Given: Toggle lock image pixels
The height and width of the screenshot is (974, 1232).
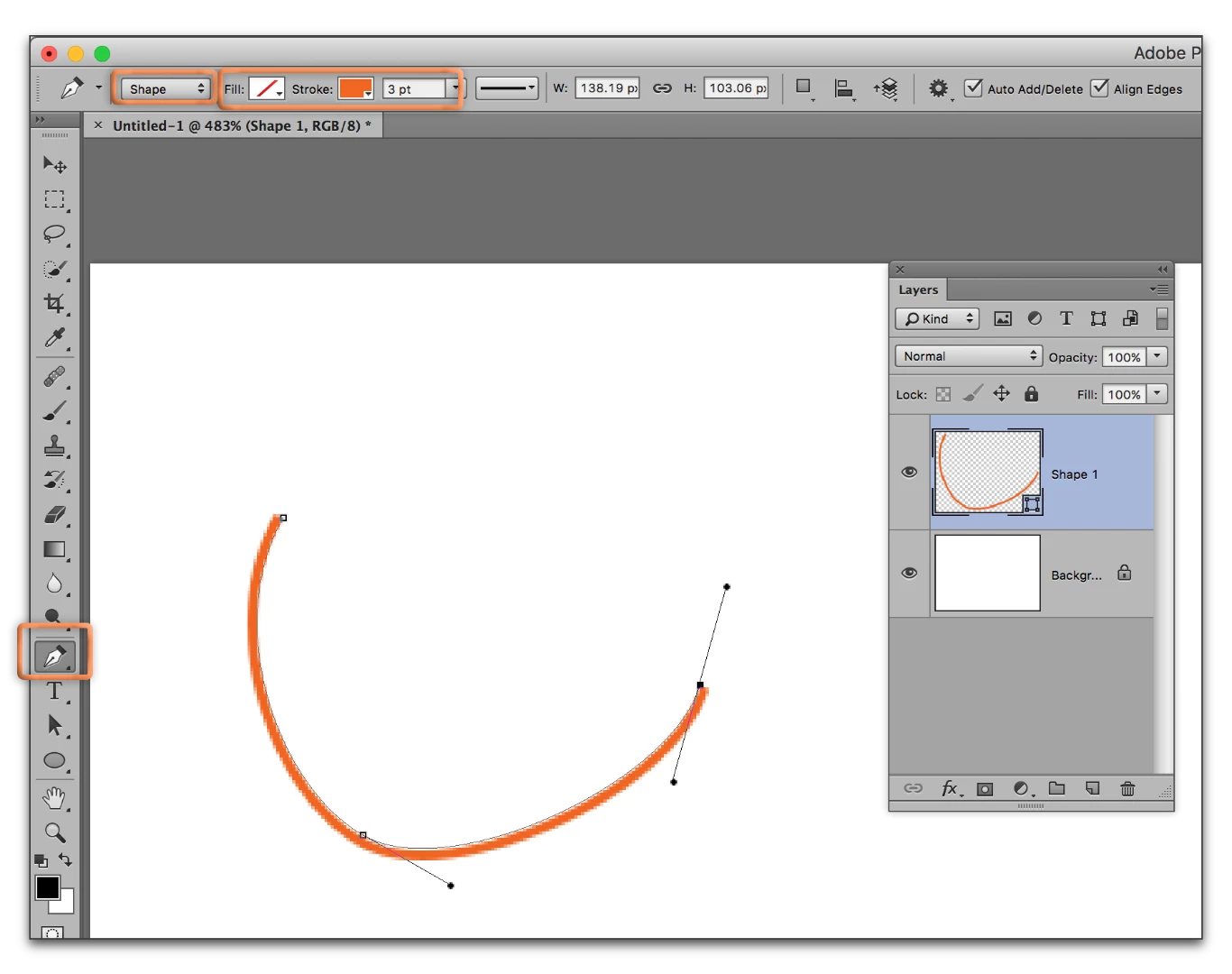Looking at the screenshot, I should coord(972,393).
